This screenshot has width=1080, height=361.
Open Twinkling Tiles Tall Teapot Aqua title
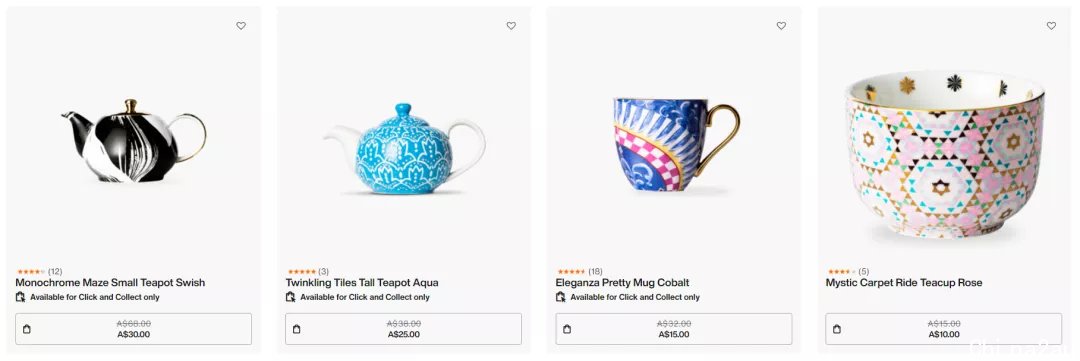click(362, 282)
